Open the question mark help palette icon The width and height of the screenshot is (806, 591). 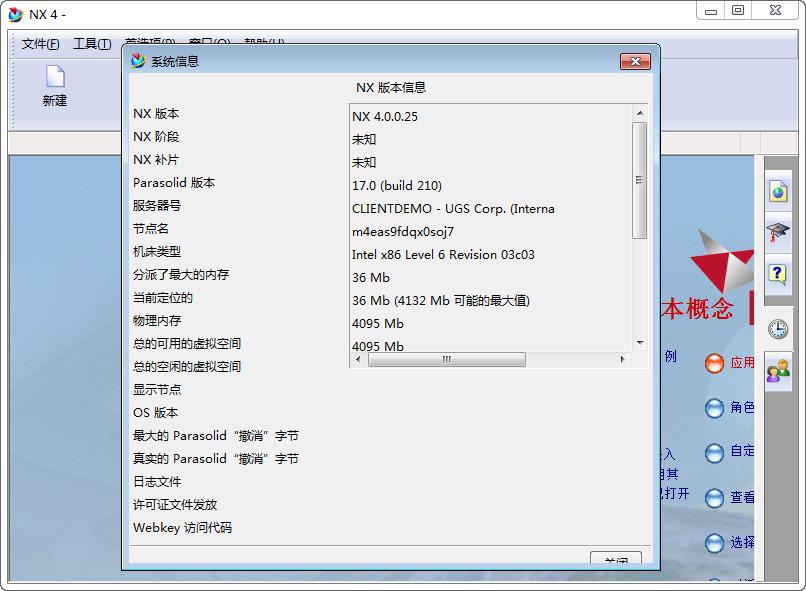(x=779, y=275)
